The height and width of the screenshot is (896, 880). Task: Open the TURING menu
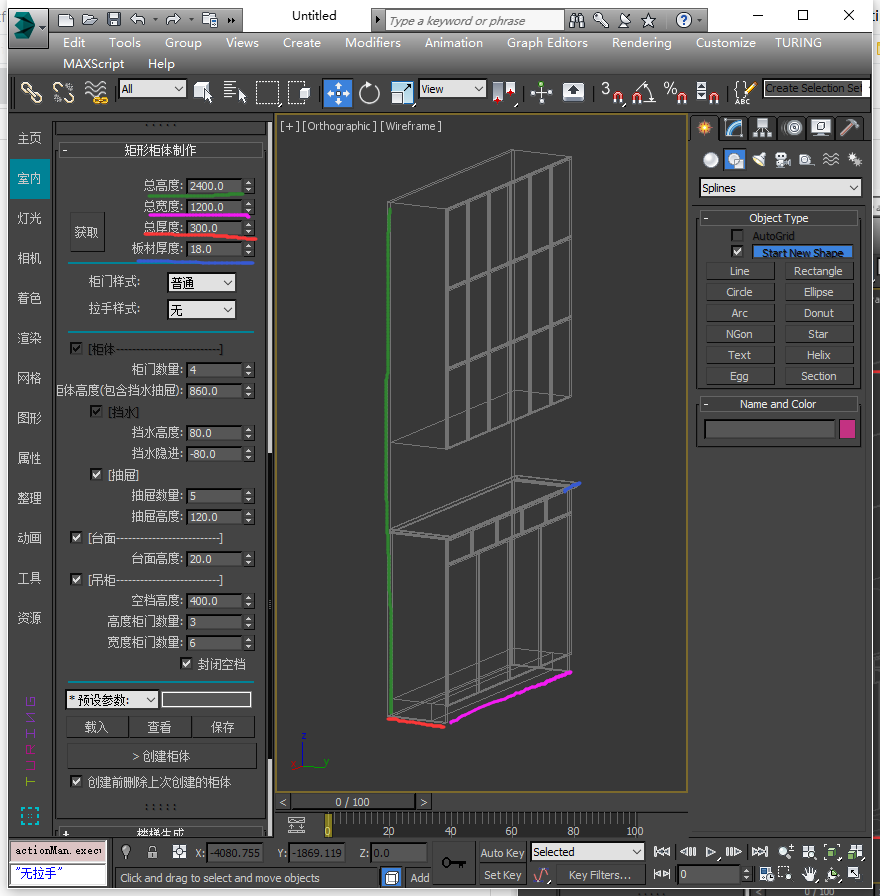click(x=798, y=43)
